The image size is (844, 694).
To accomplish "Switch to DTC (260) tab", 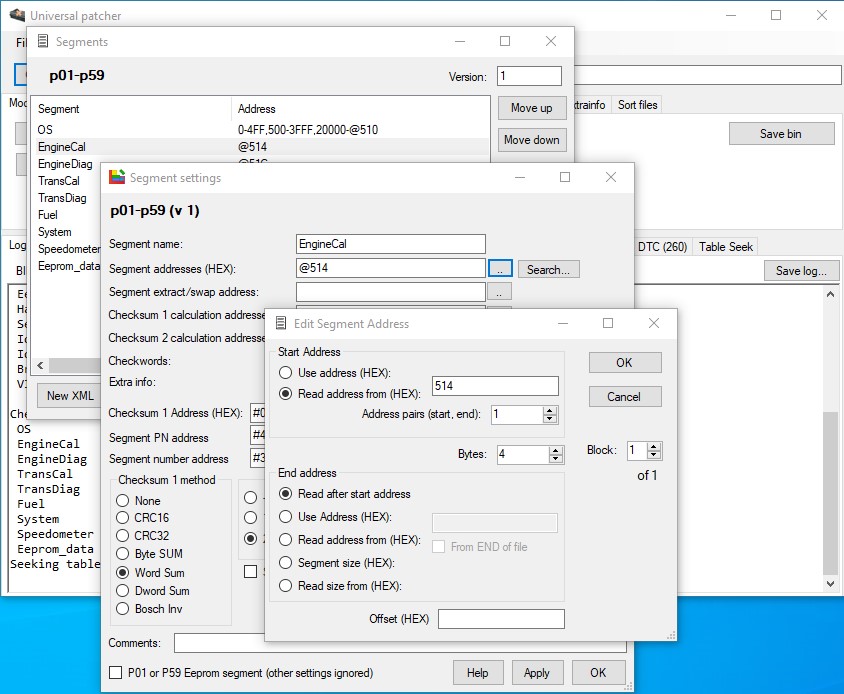I will click(x=663, y=247).
